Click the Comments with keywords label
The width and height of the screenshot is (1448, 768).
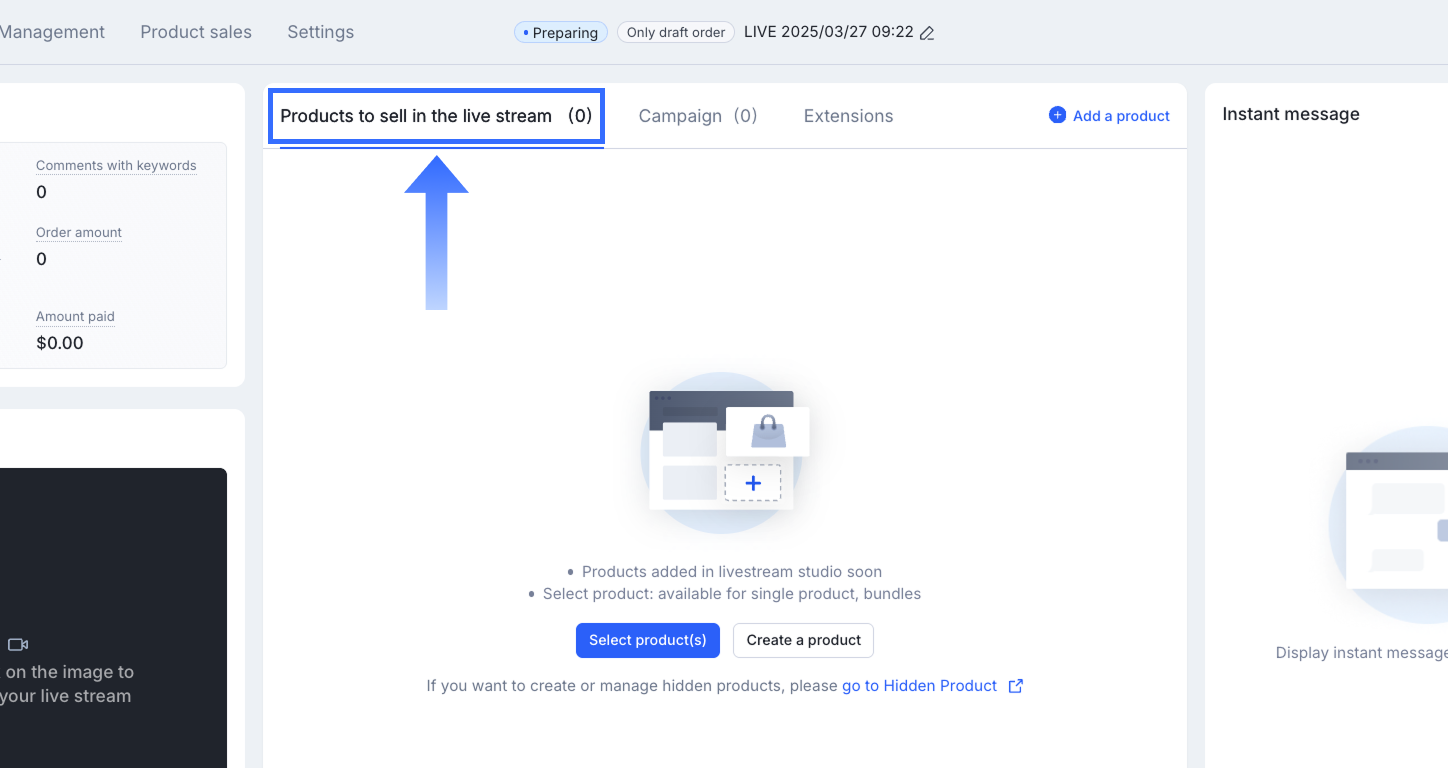[x=116, y=166]
